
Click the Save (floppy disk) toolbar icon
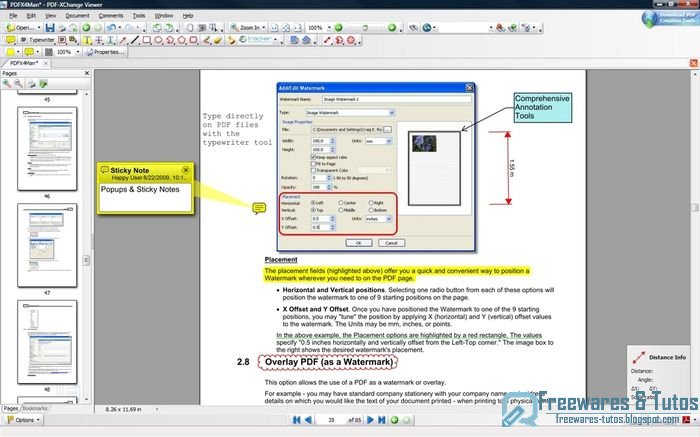[x=50, y=28]
